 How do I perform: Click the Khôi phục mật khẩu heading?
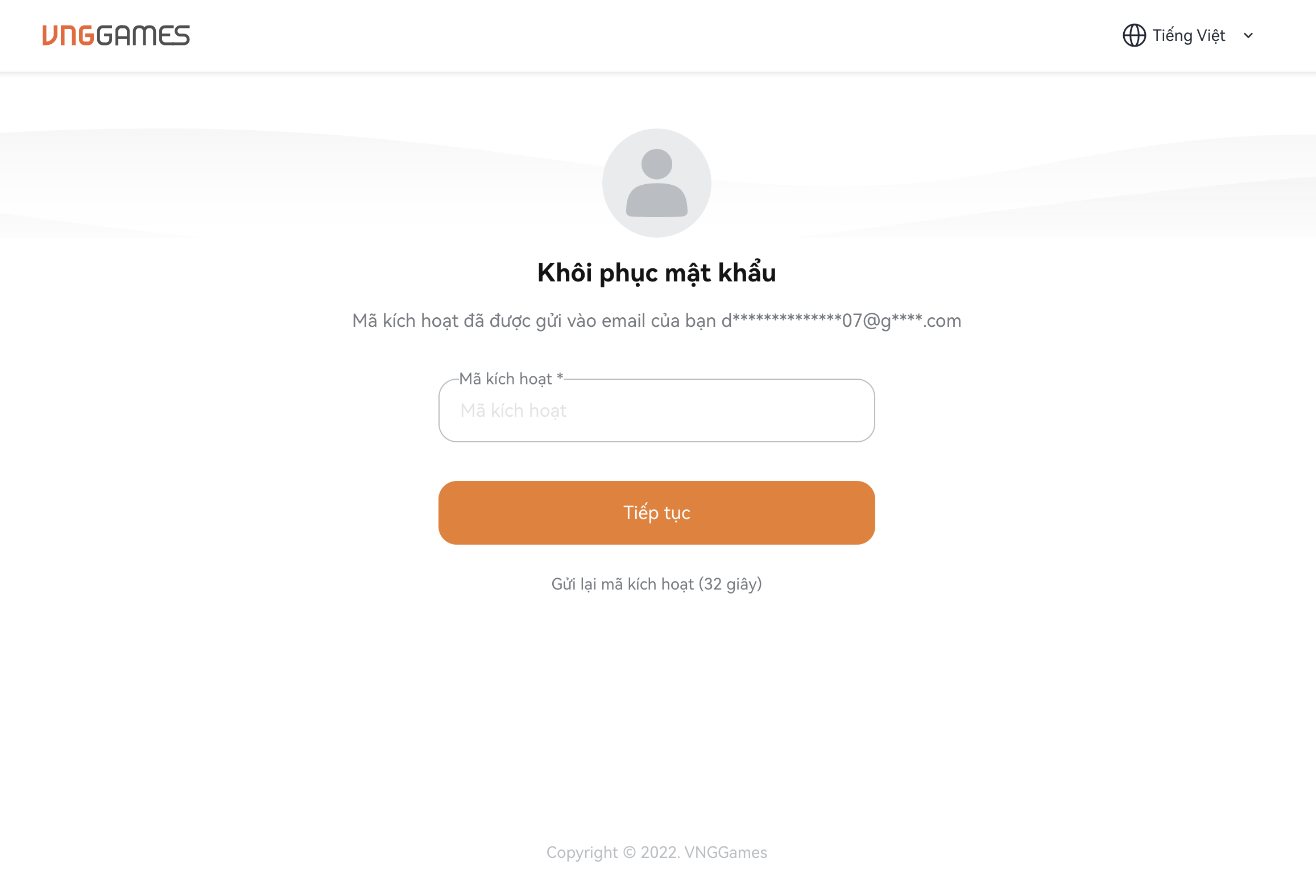[x=657, y=273]
